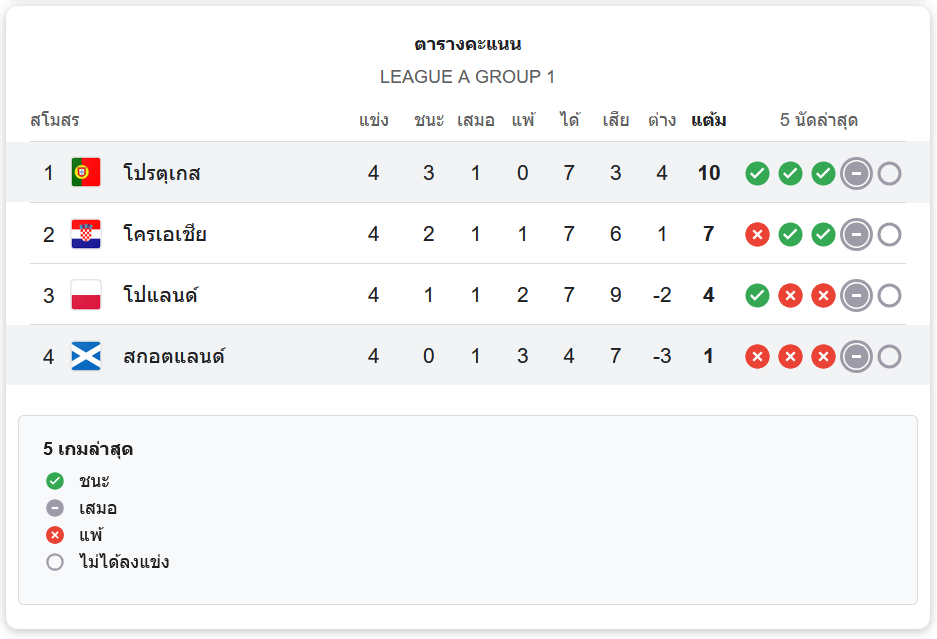The image size is (937, 639).
Task: Click the red loss icon in legend
Action: [x=55, y=535]
